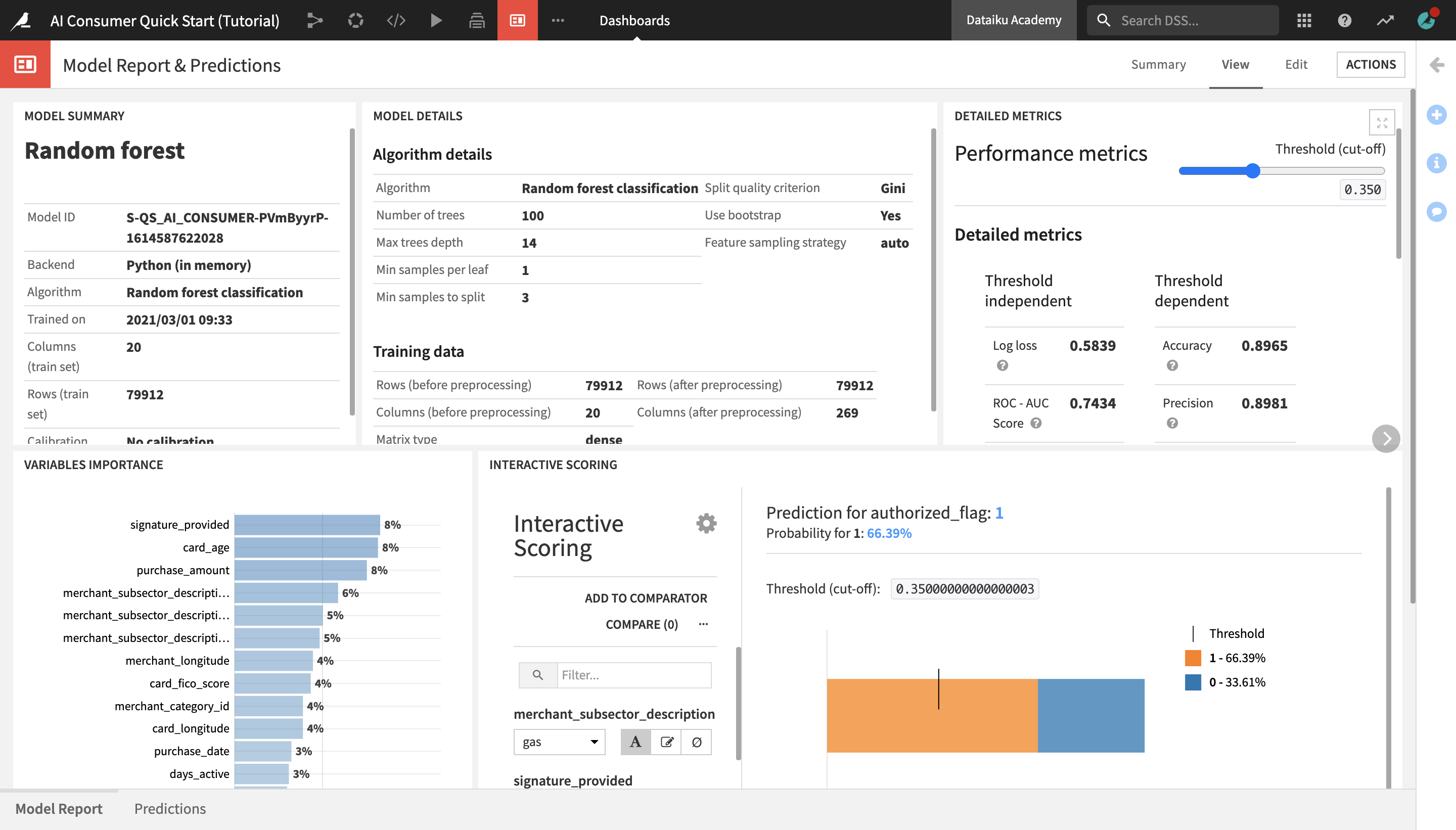
Task: Switch to the Summary tab
Action: [1158, 64]
